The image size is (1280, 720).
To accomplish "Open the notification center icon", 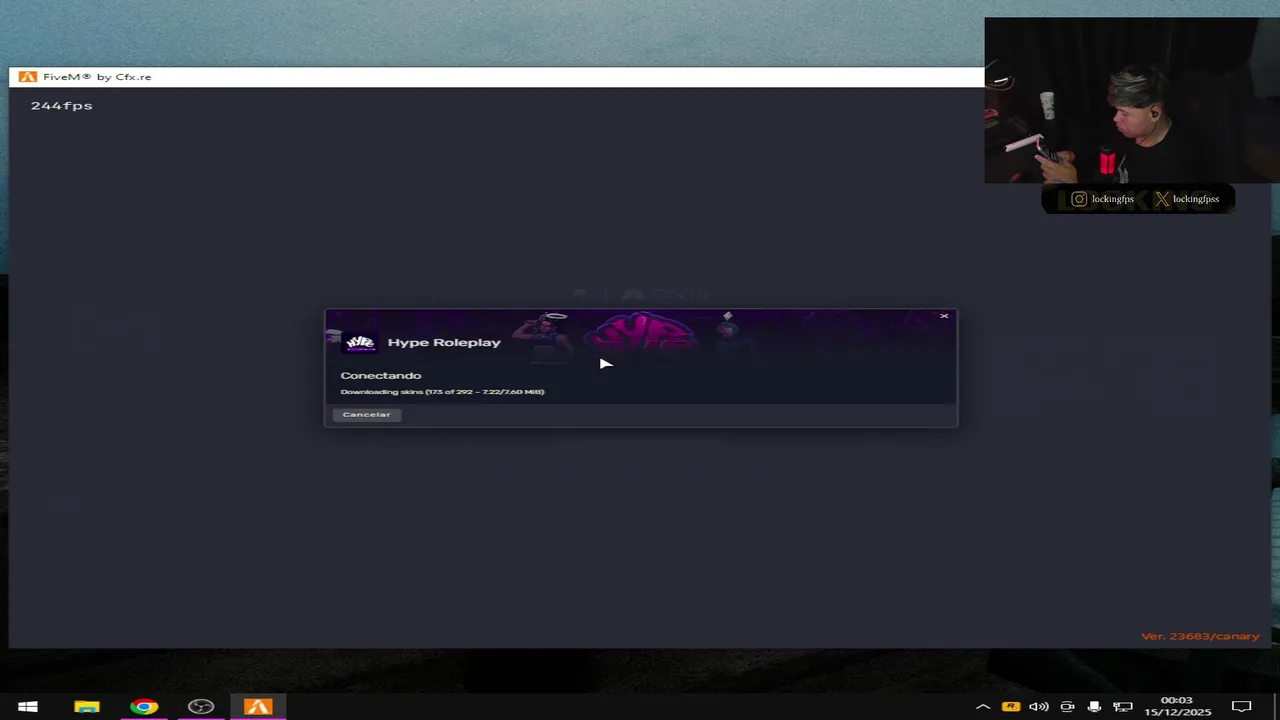I will coord(1241,707).
